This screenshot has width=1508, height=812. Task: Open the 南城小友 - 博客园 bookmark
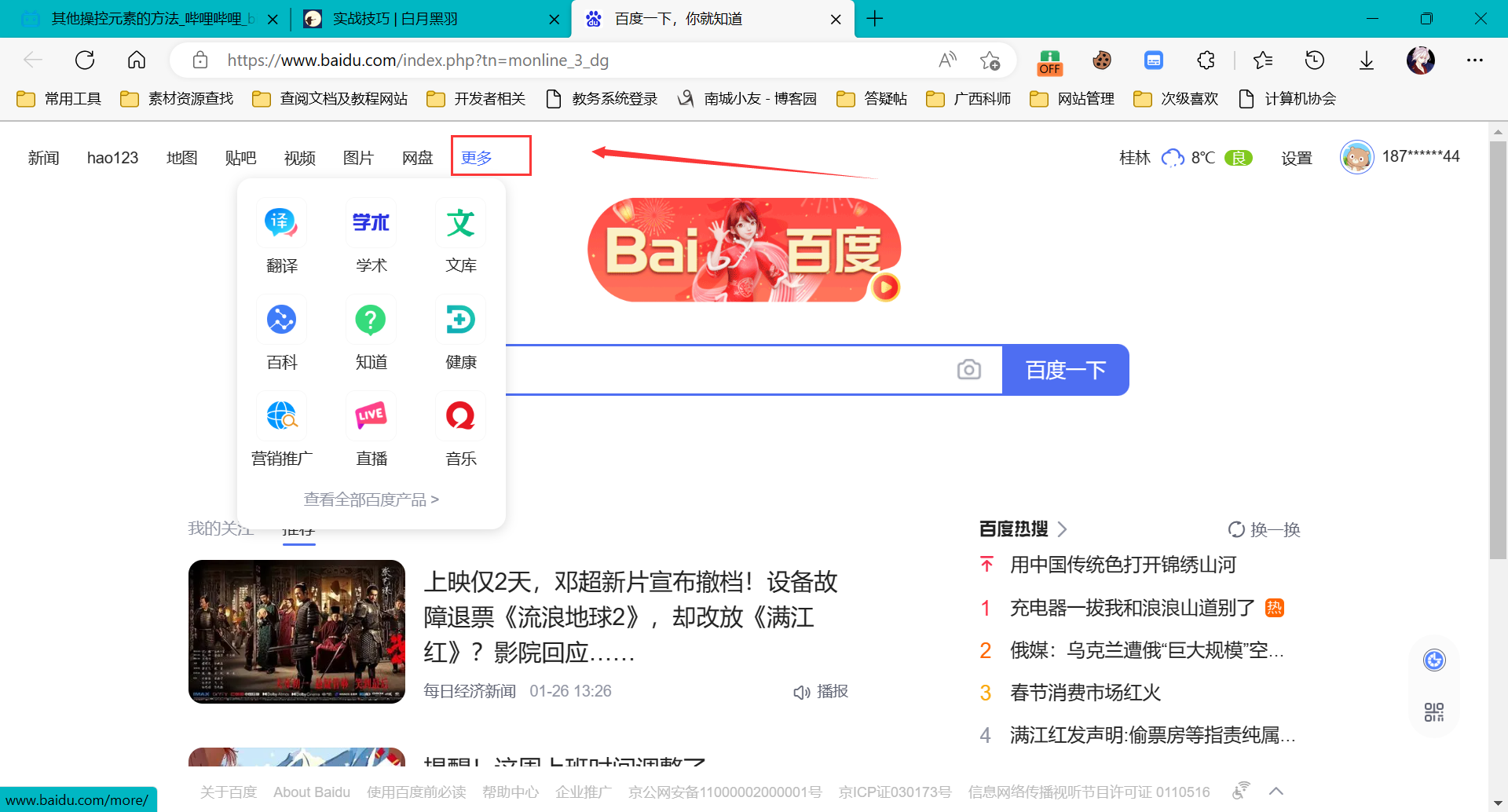point(748,99)
